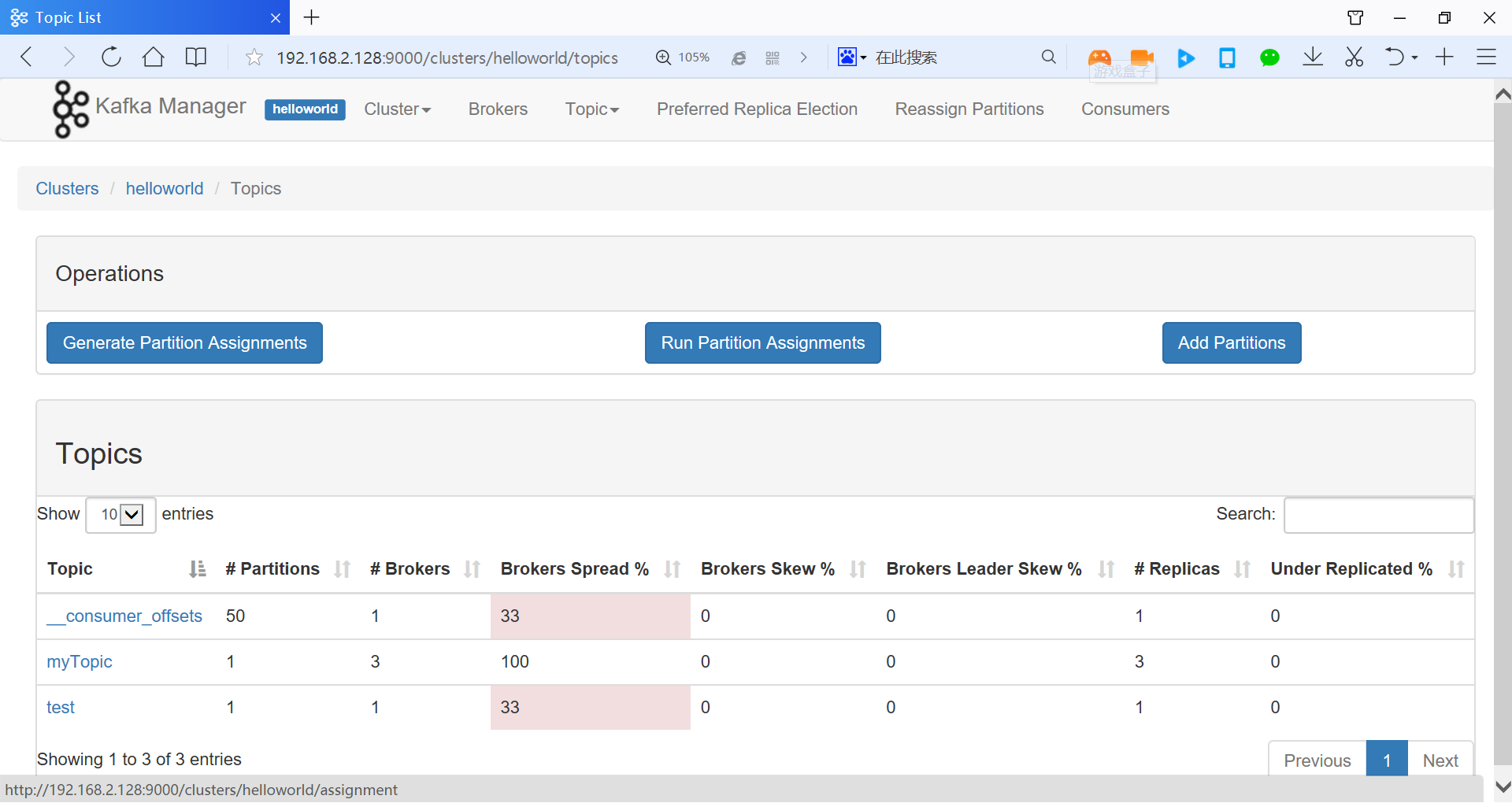Open the browser hamburger menu icon
Image resolution: width=1512 pixels, height=803 pixels.
point(1486,57)
